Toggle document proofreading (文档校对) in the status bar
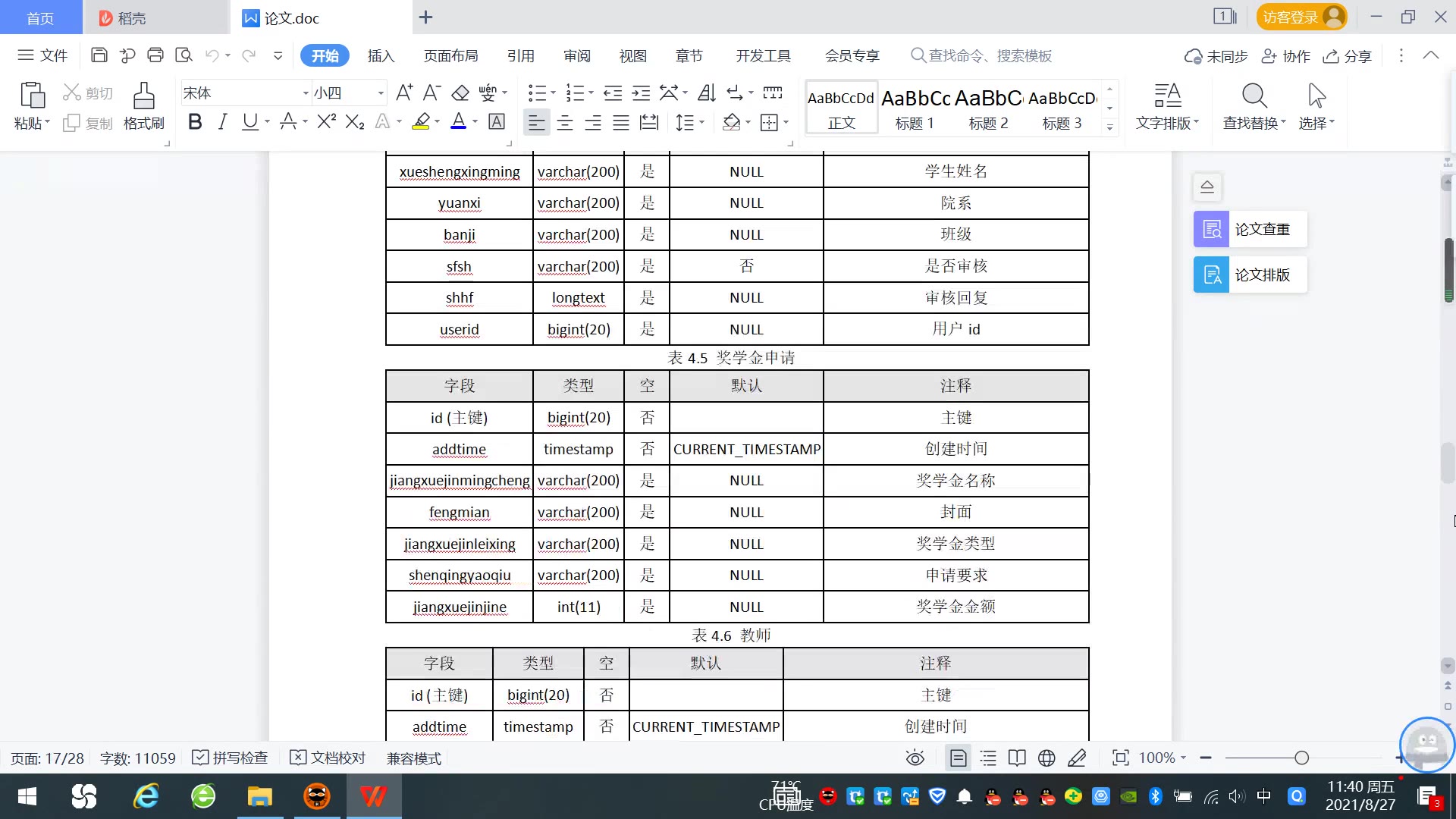 [328, 758]
